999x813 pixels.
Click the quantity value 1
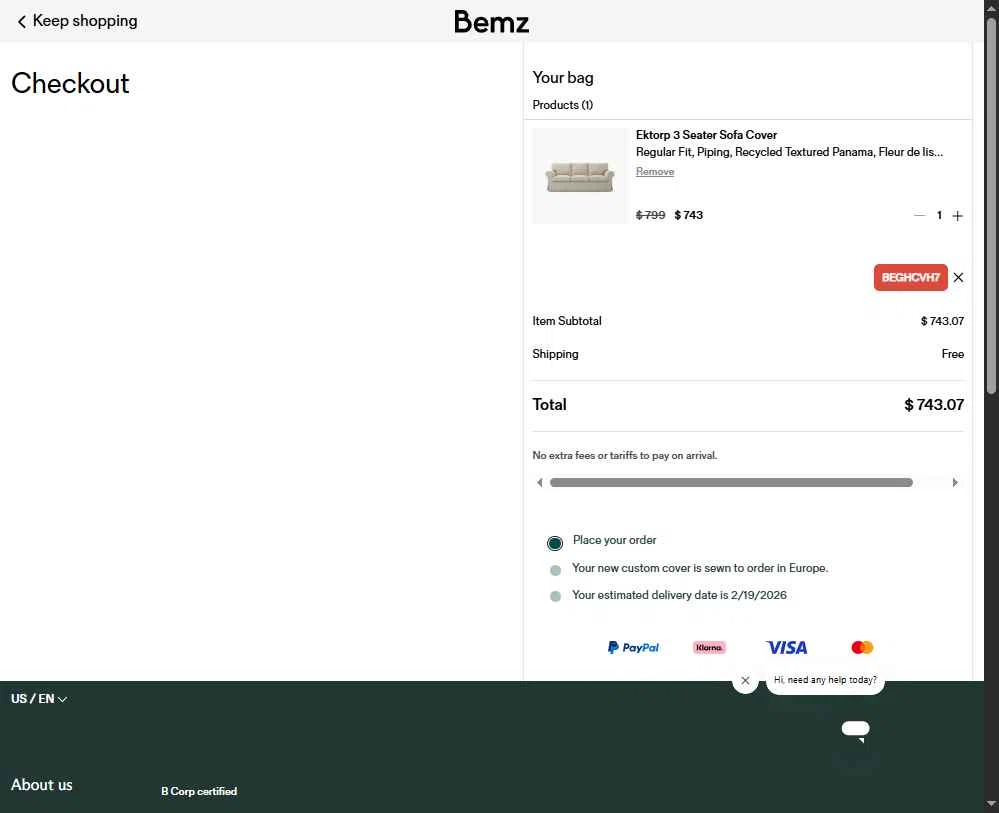[938, 215]
